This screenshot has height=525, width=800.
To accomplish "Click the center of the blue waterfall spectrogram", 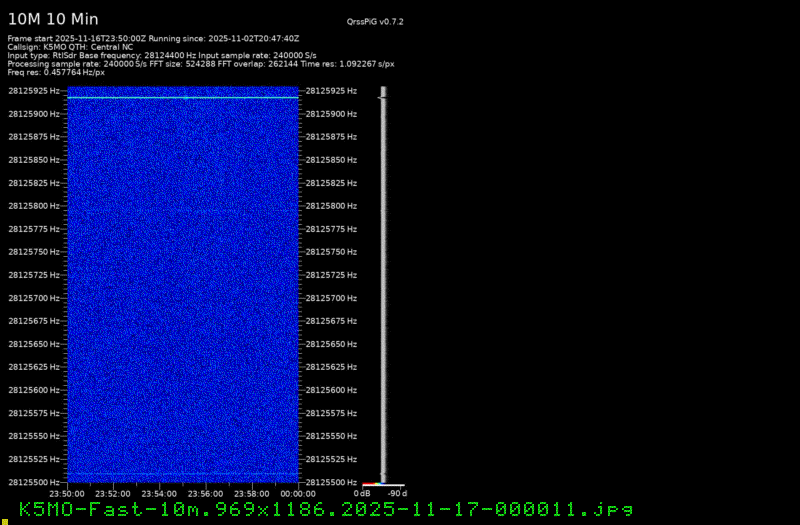I will [183, 285].
